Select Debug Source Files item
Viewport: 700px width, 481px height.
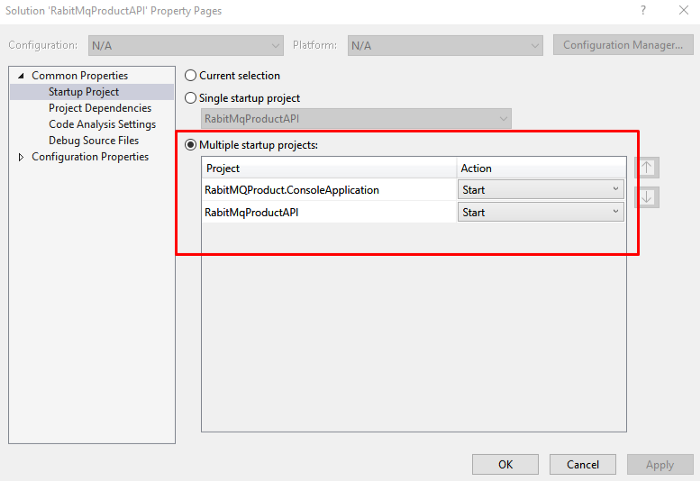pyautogui.click(x=94, y=141)
